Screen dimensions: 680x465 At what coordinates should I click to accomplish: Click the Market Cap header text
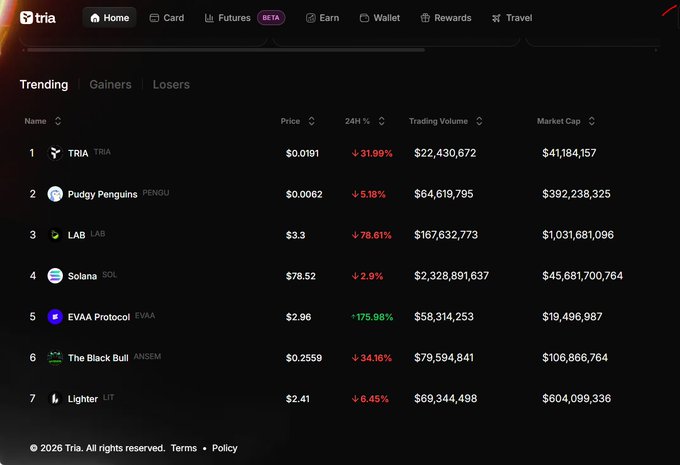point(559,121)
